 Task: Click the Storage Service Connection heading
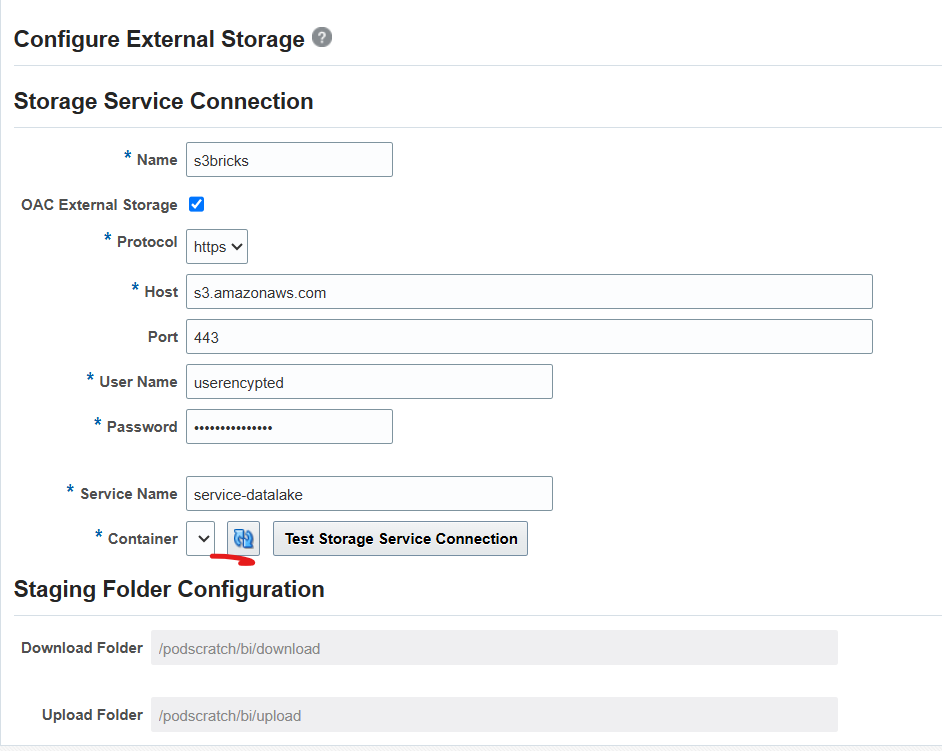click(163, 101)
